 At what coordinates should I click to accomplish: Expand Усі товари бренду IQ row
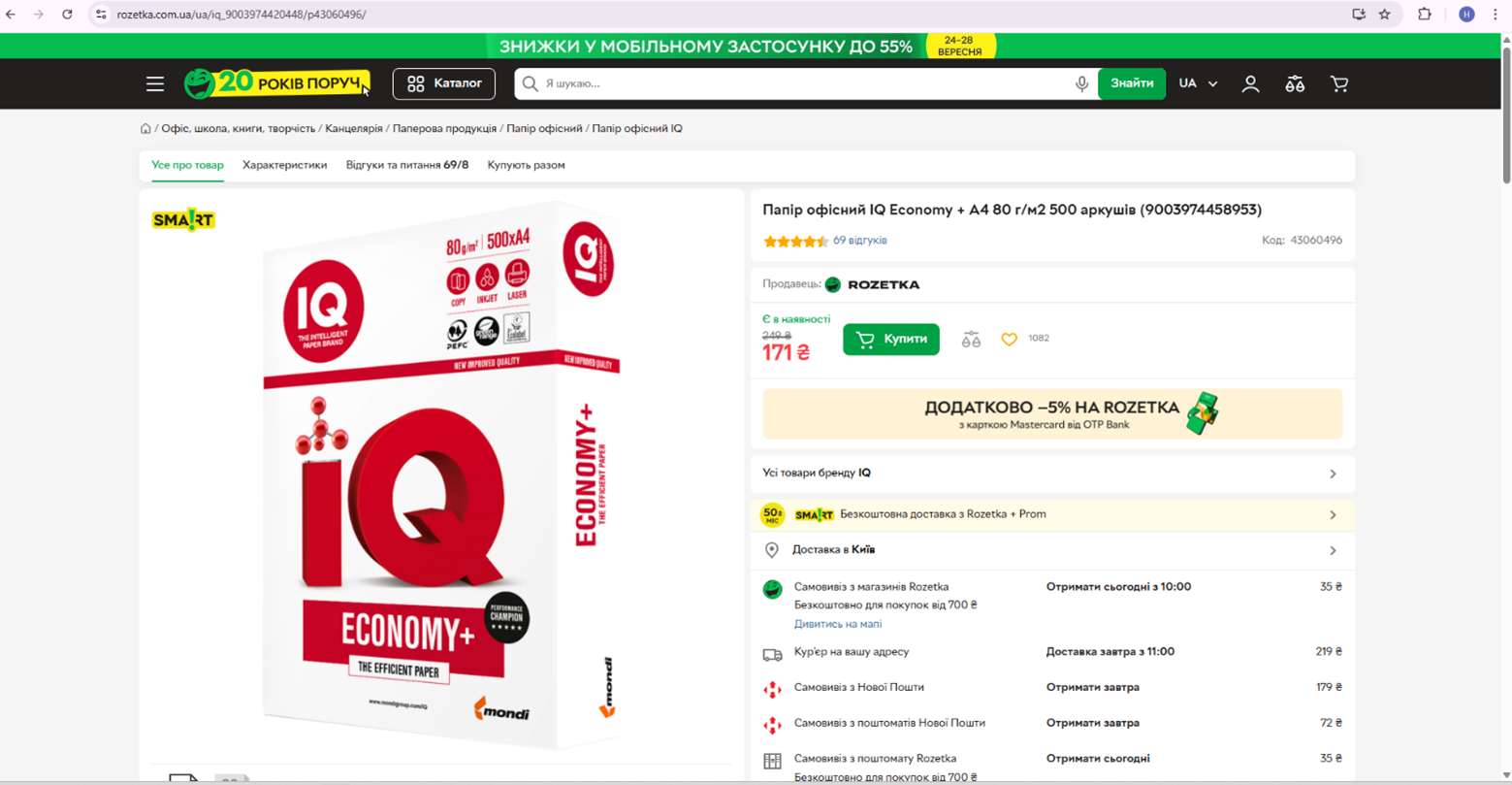click(x=1052, y=474)
